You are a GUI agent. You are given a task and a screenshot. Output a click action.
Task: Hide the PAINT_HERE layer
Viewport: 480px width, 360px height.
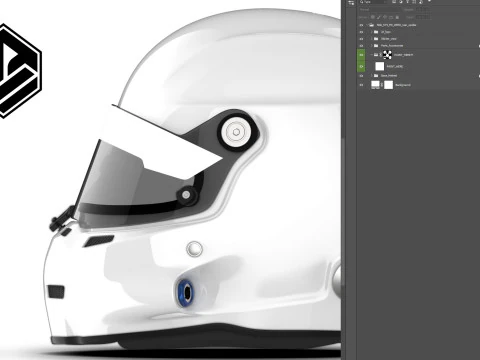click(x=361, y=66)
